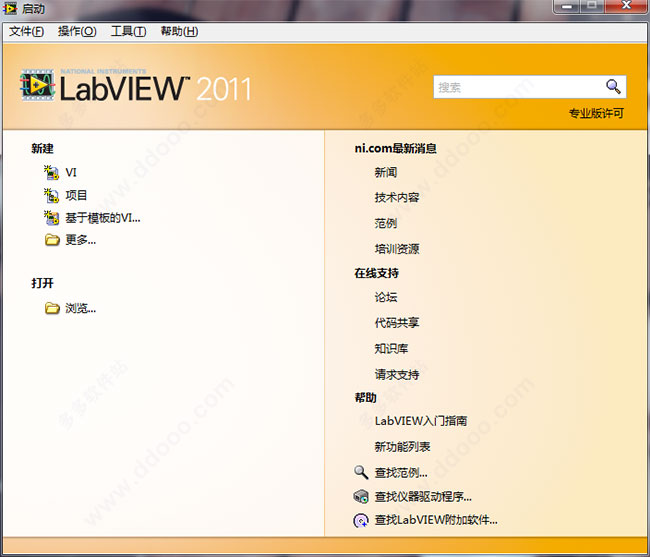Create a new VI via the VI link

point(71,172)
